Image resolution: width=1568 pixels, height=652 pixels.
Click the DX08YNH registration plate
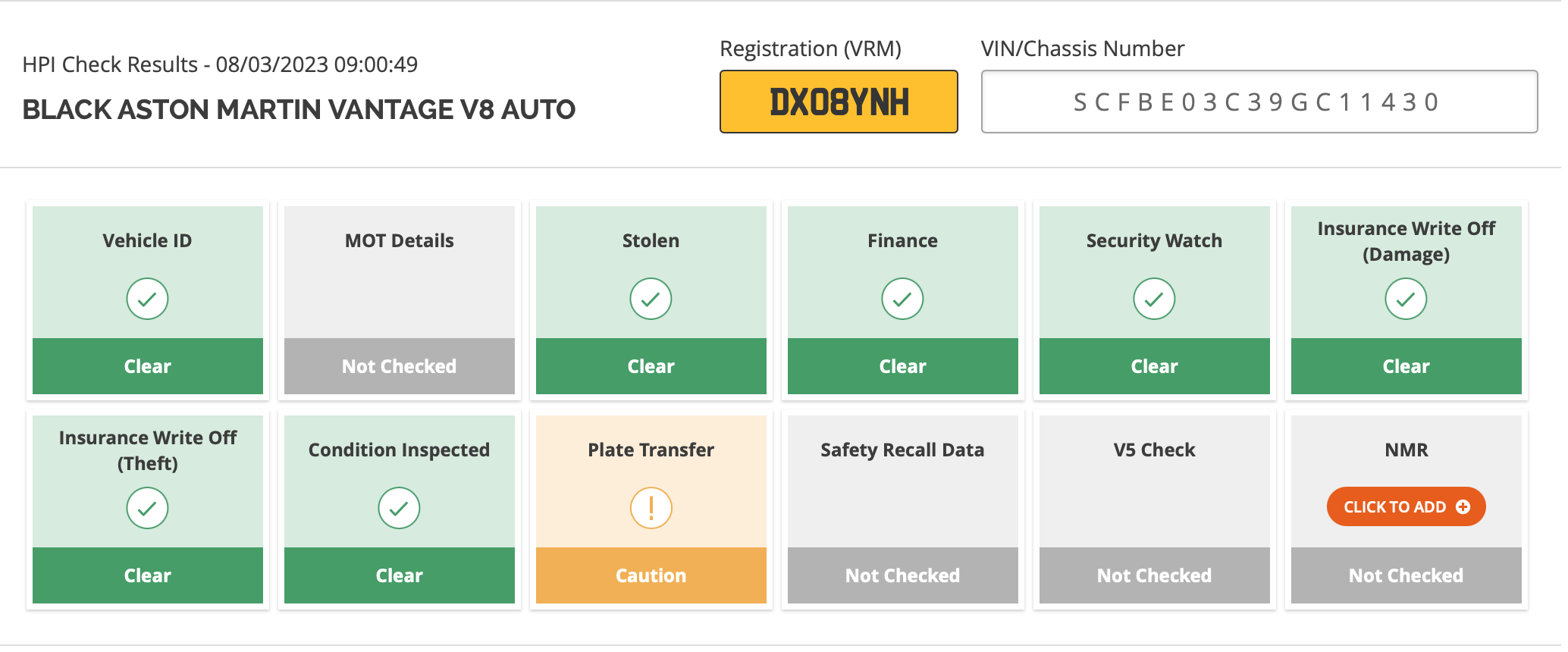click(x=839, y=102)
